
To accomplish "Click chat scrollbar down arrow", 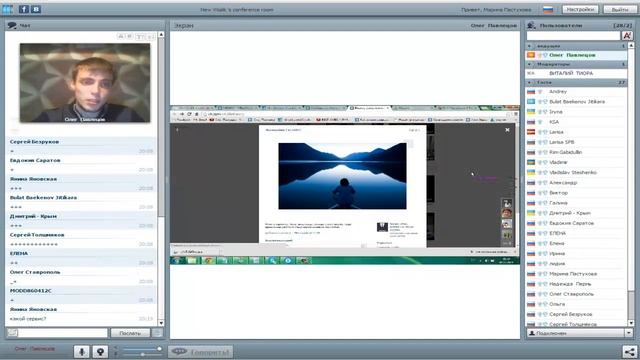I will click(x=161, y=323).
